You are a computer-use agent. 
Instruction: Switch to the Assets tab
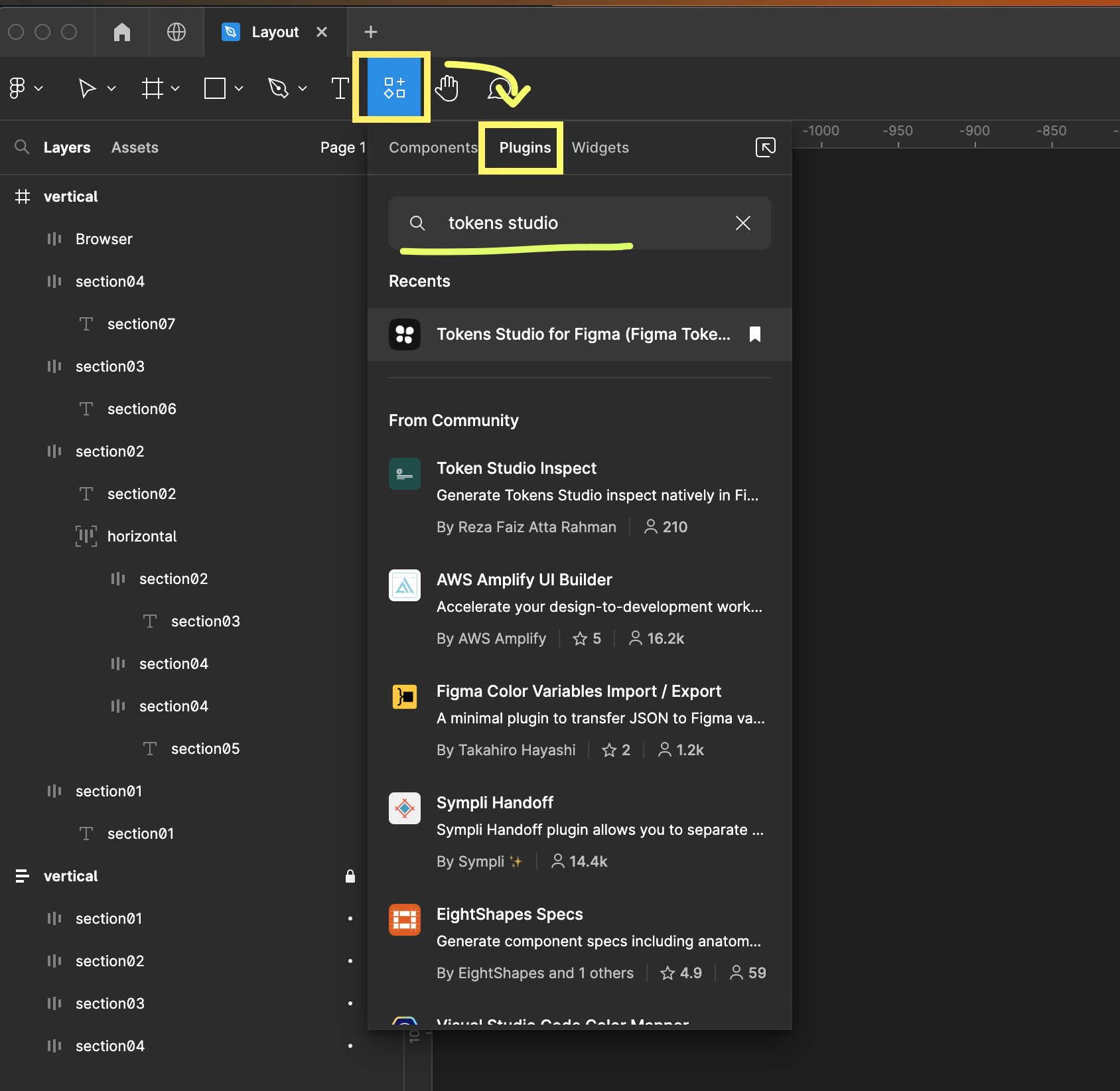(x=135, y=147)
